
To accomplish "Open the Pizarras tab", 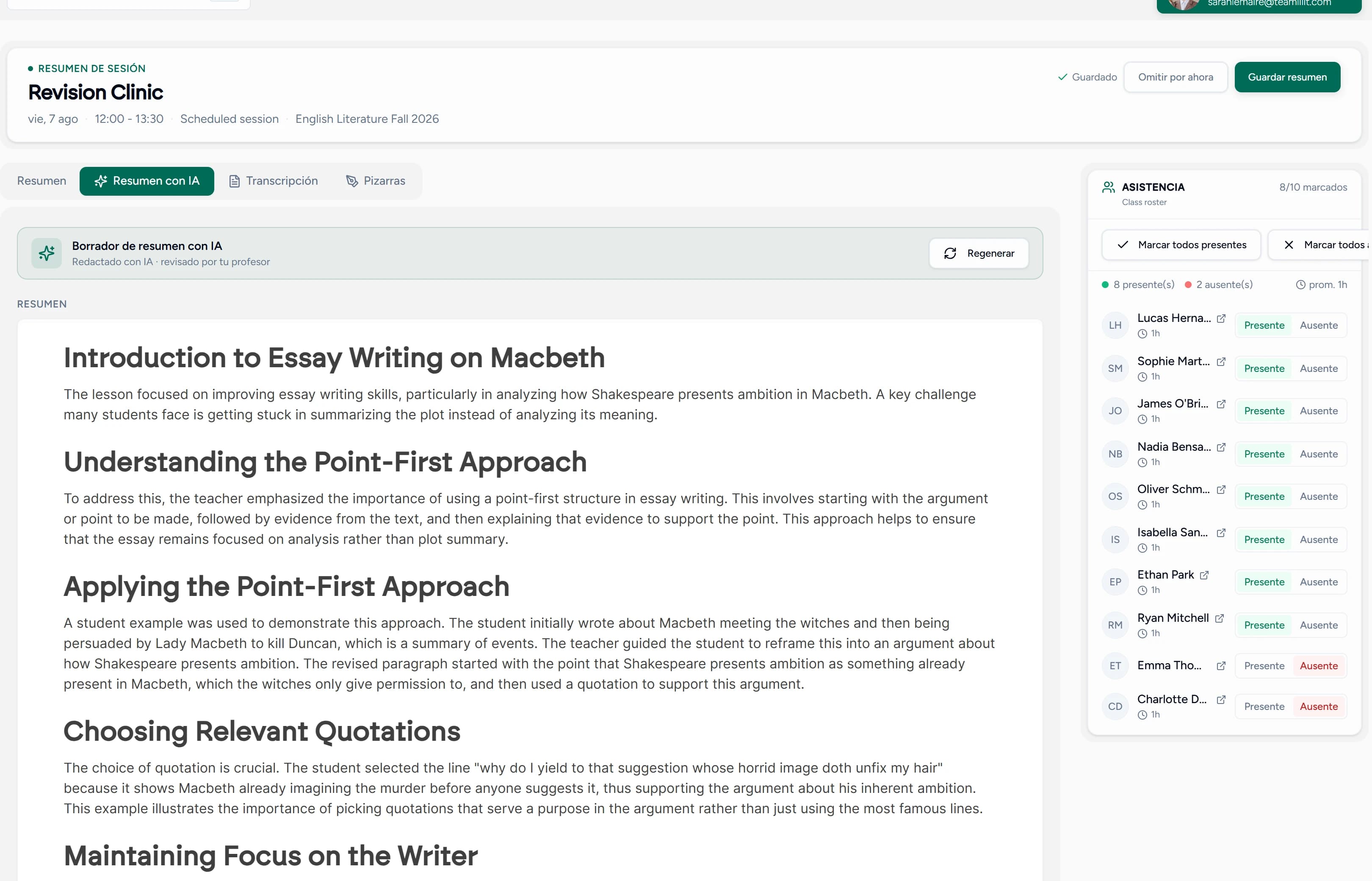I will click(x=376, y=181).
